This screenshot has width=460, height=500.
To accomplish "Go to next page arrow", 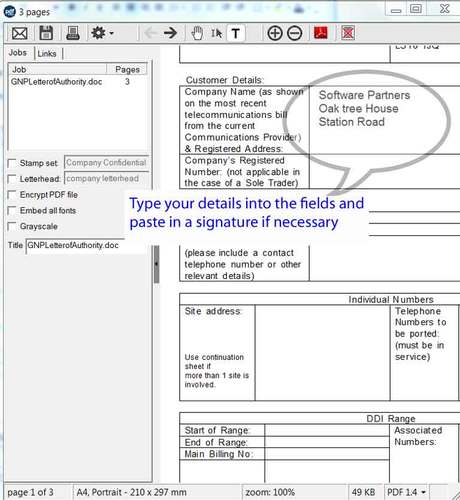I will 170,33.
